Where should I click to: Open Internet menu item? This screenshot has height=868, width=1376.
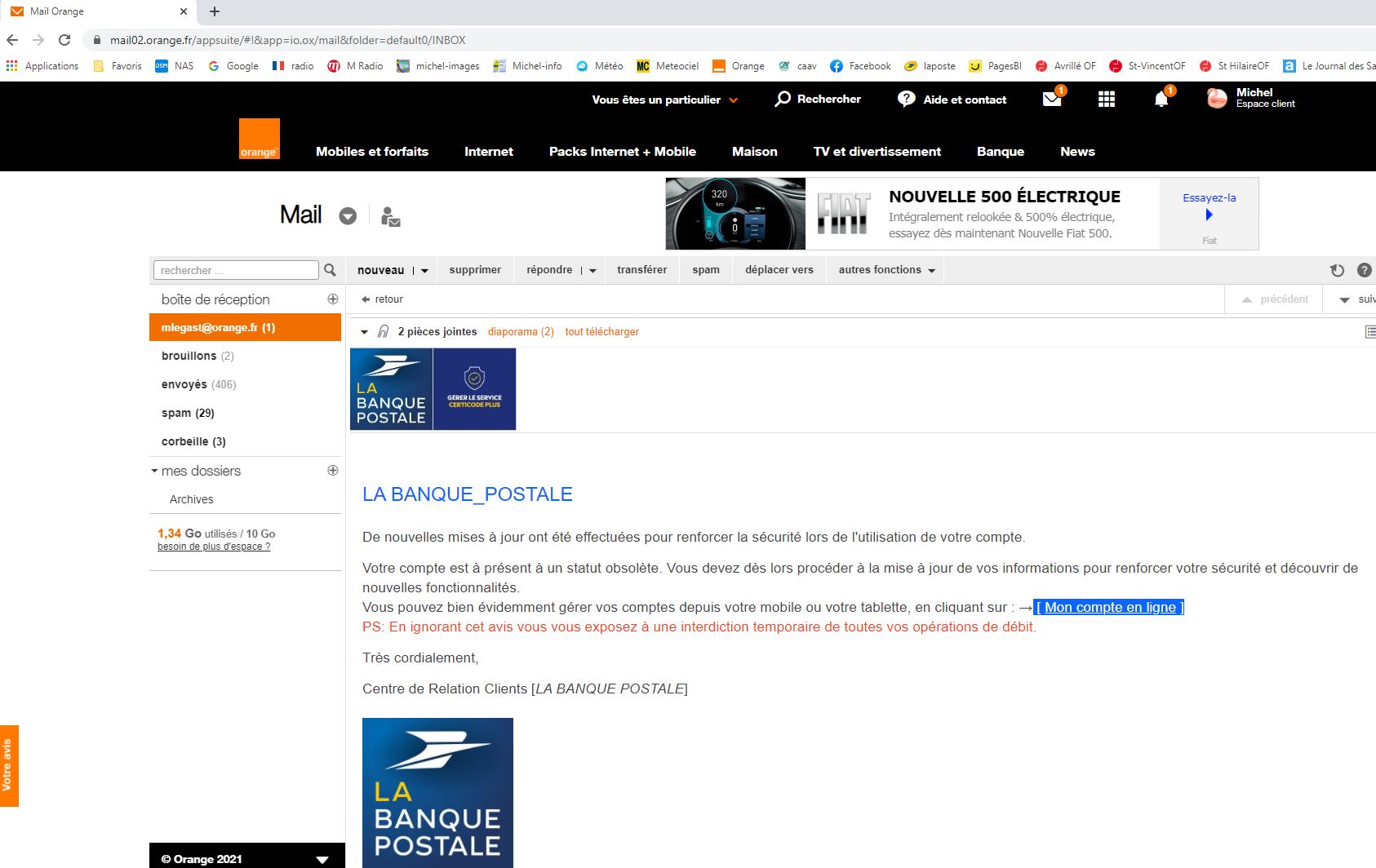click(489, 152)
